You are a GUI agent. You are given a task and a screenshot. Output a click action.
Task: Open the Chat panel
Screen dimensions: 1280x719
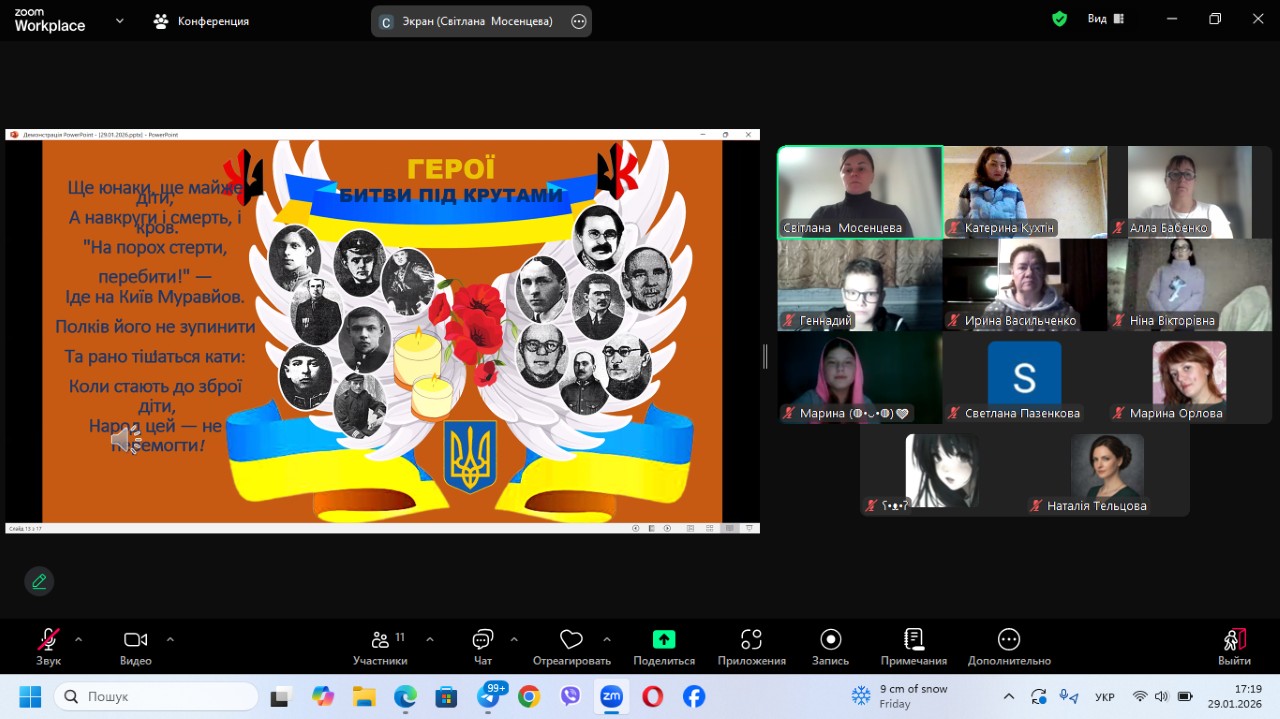tap(483, 647)
